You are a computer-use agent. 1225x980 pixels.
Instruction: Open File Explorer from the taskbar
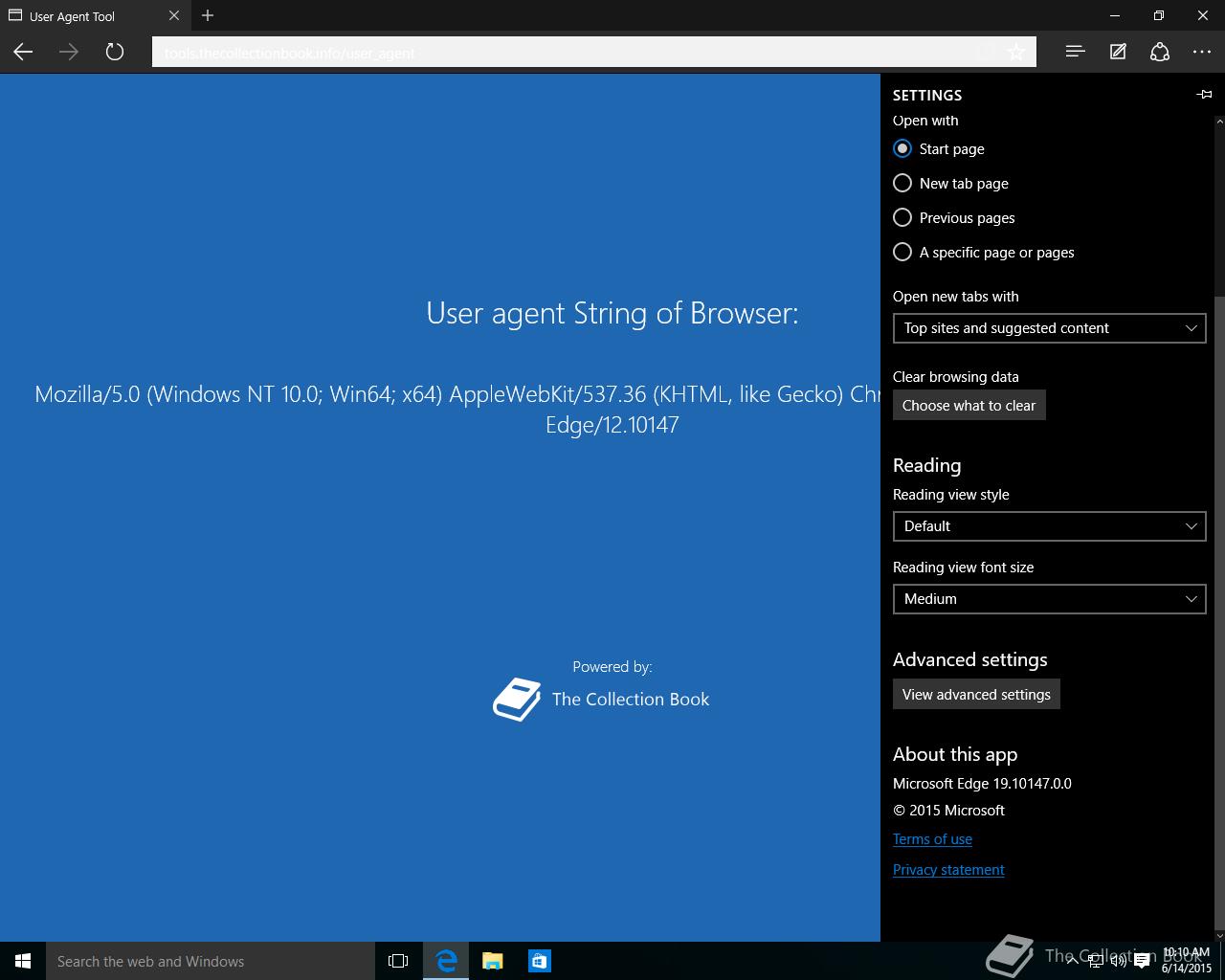tap(493, 961)
